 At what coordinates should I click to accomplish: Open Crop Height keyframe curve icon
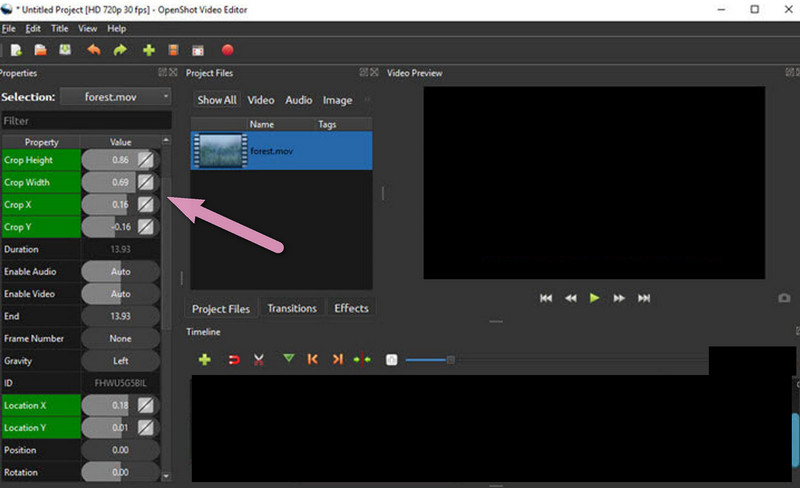[145, 160]
